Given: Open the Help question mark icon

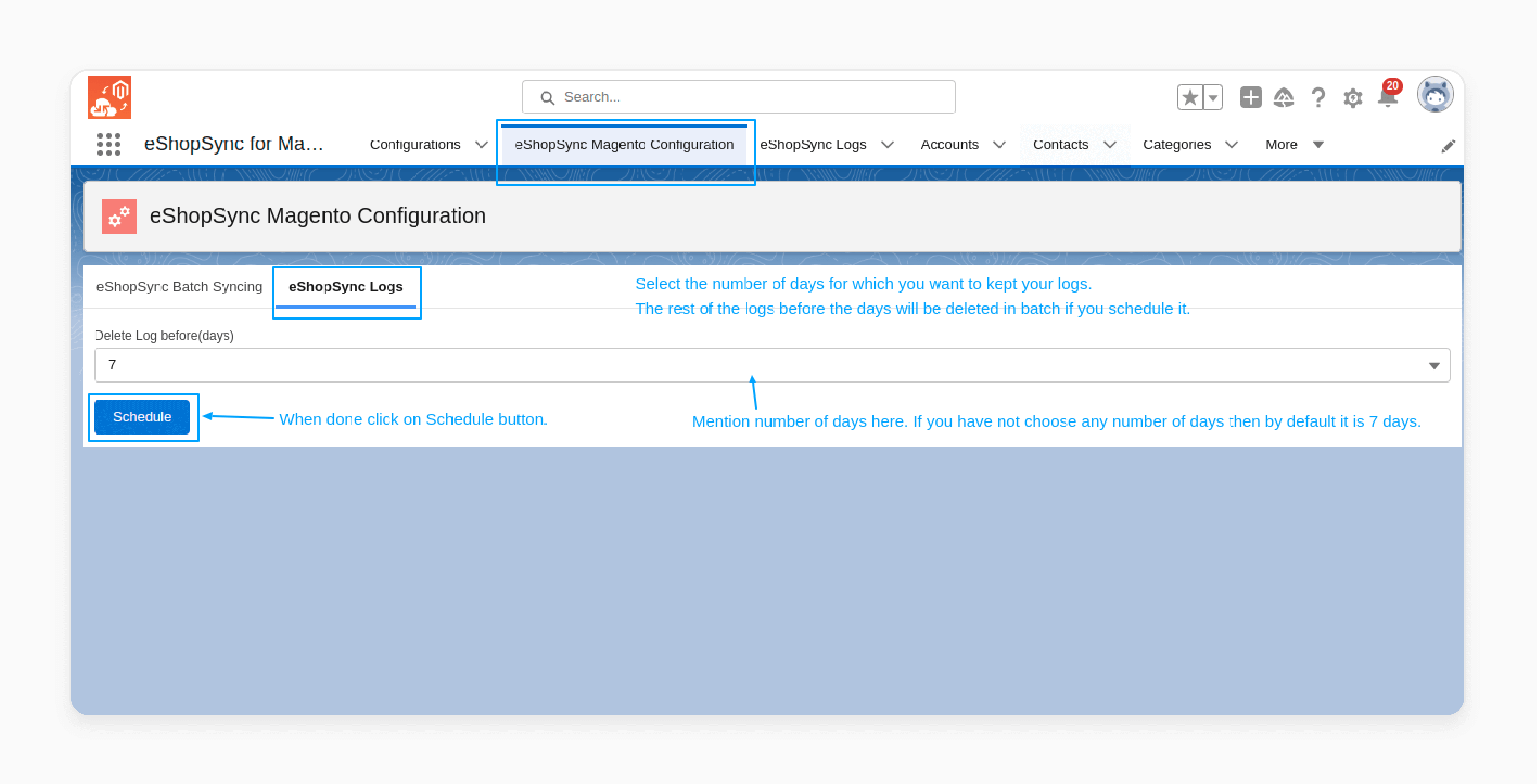Looking at the screenshot, I should click(1318, 97).
